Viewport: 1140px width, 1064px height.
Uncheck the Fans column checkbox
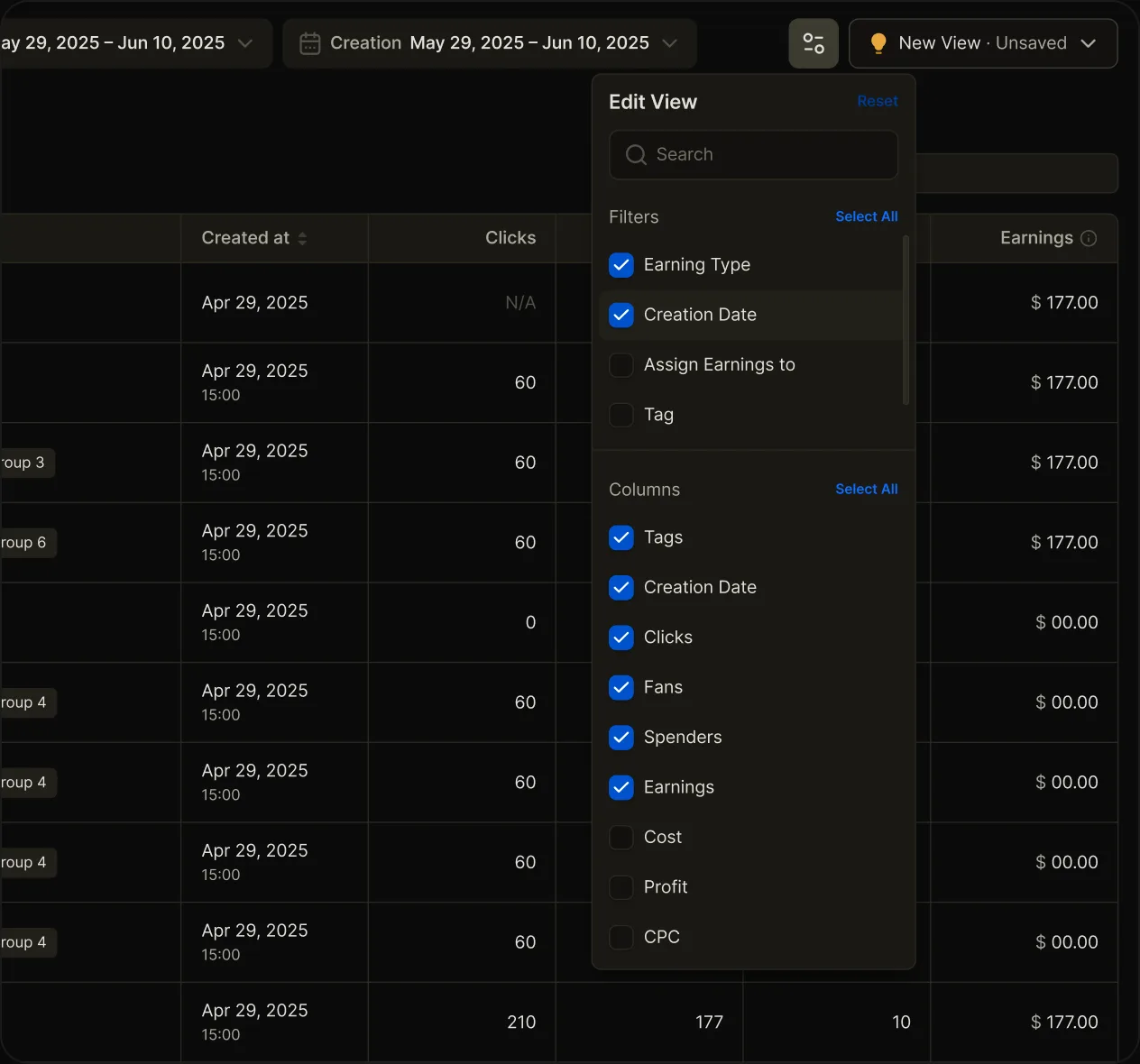pos(621,688)
